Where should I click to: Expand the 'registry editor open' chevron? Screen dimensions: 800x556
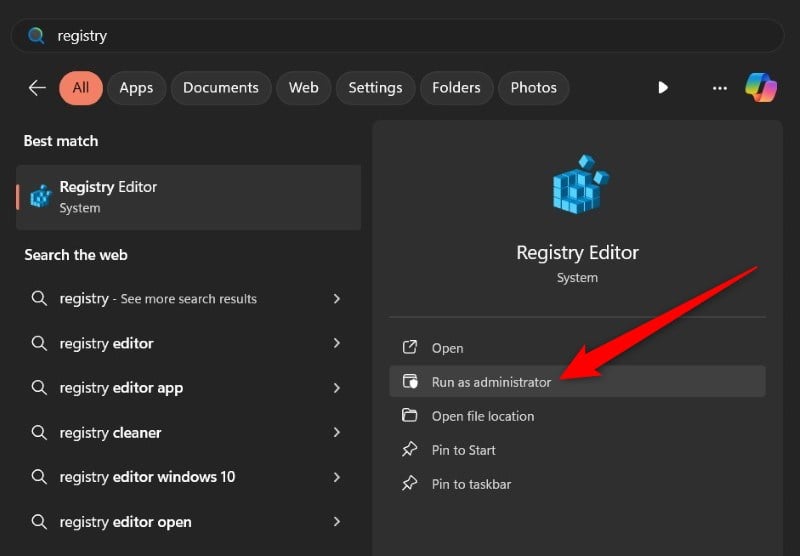pos(337,521)
